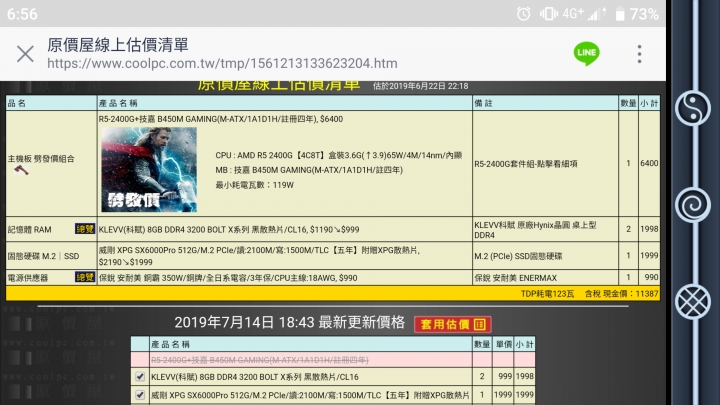Tap the page title 原價屋線上估價清單

coord(118,45)
